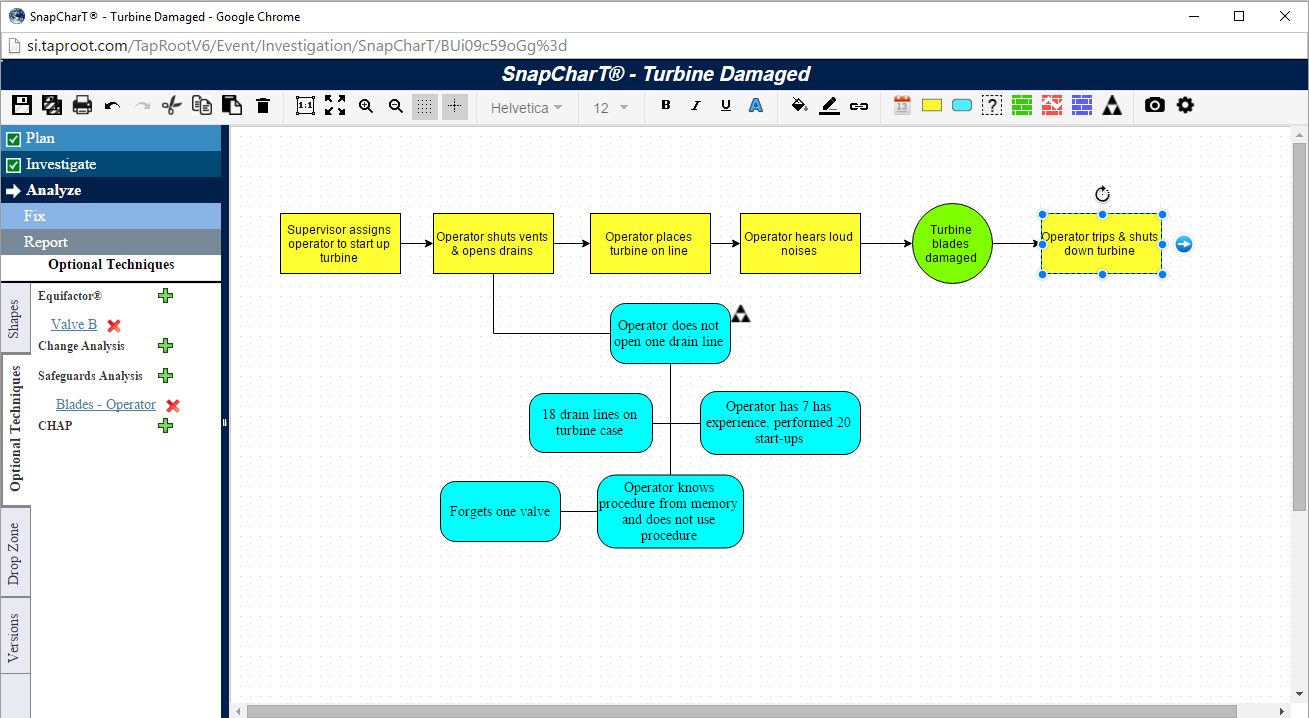Select the scissors cut tool
1309x718 pixels.
tap(171, 106)
